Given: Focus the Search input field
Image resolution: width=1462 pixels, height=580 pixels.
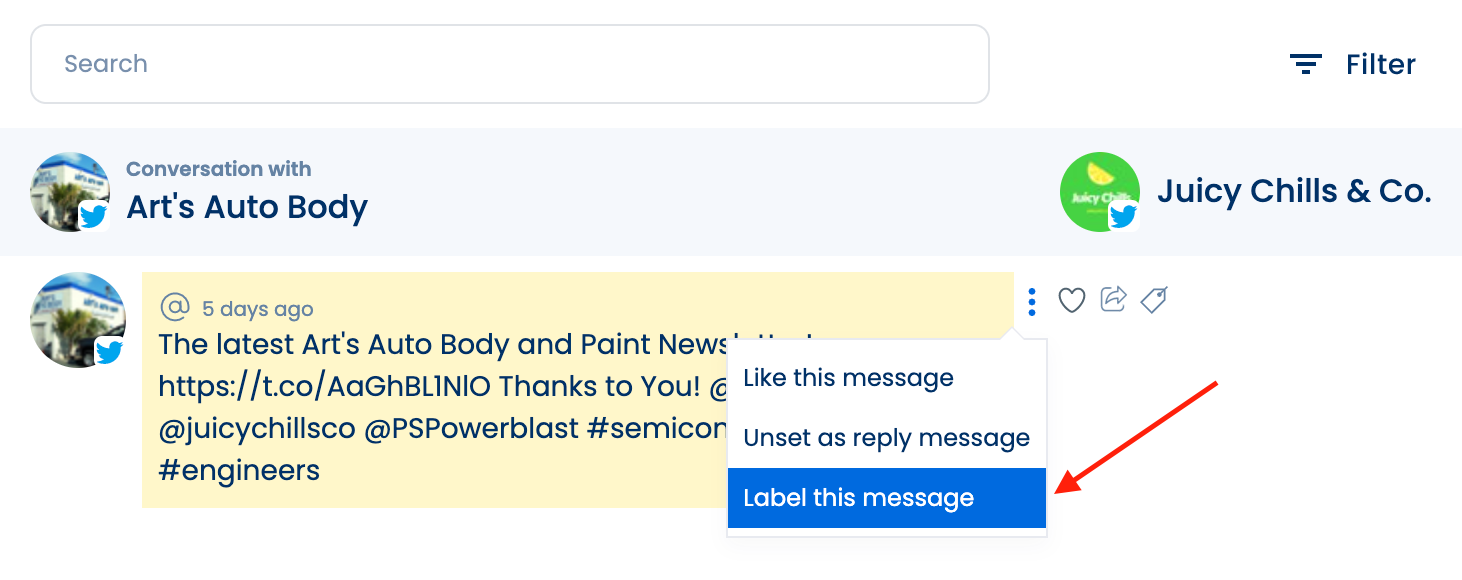Looking at the screenshot, I should point(510,64).
